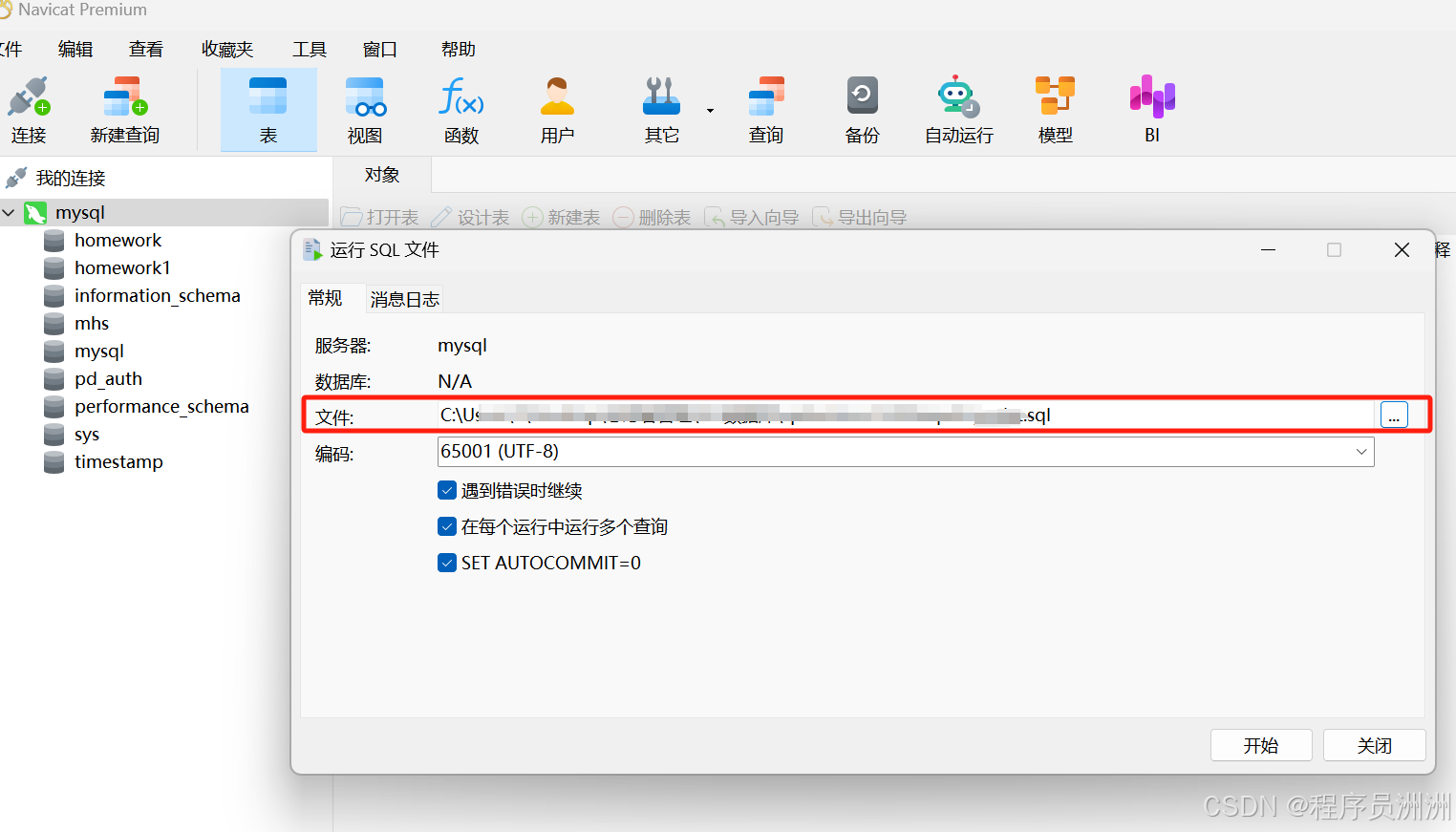Switch to the General (常规) tab
Viewport: 1456px width, 832px height.
[x=325, y=299]
